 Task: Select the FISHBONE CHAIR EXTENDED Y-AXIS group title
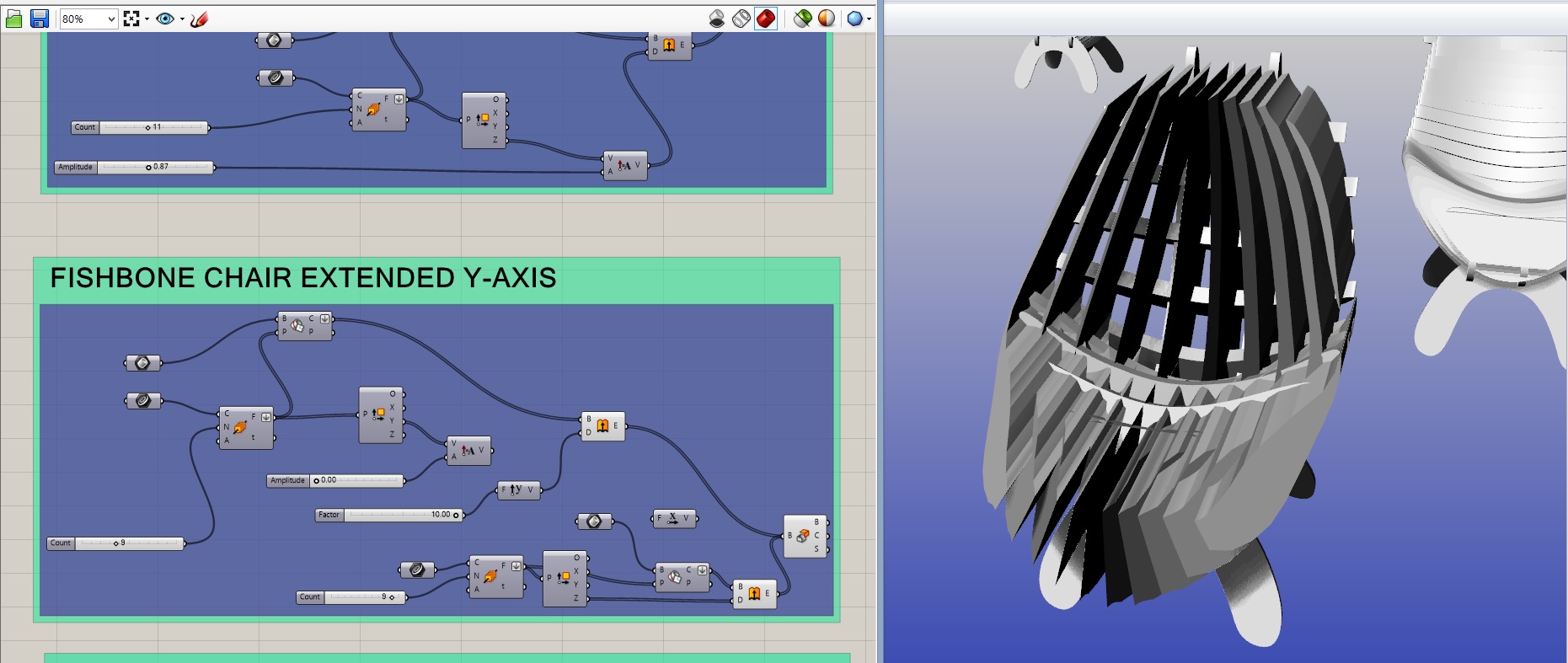coord(303,278)
